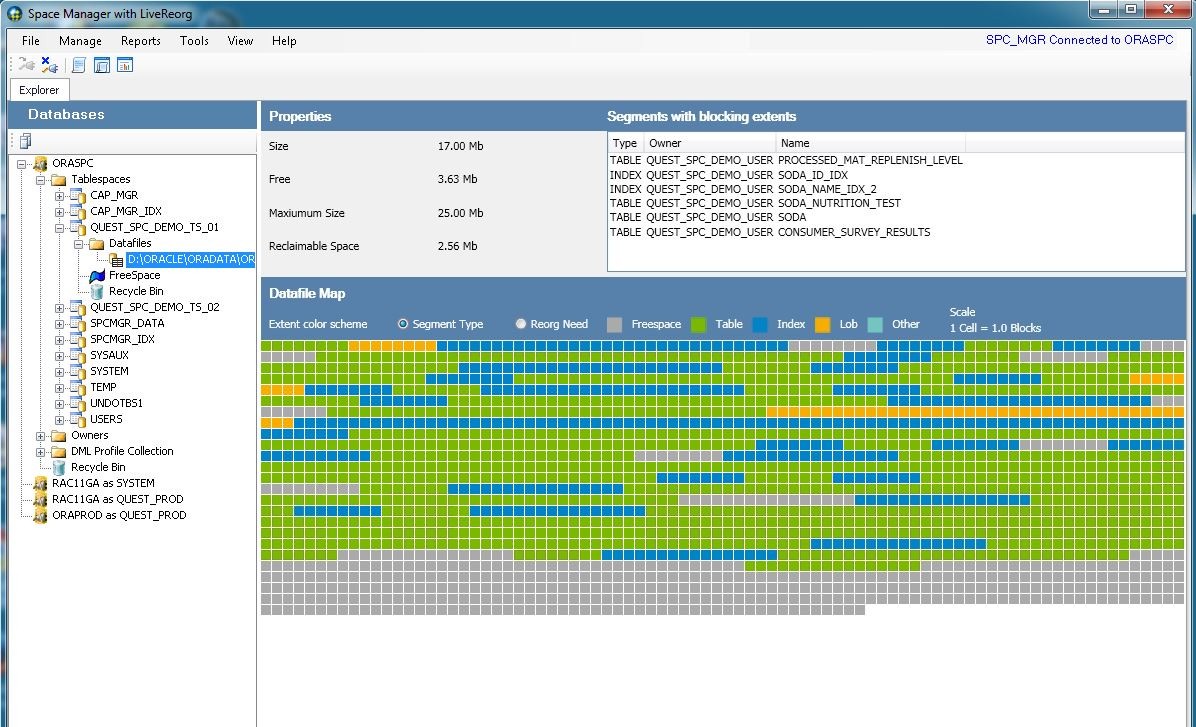The width and height of the screenshot is (1196, 727).
Task: Select the Segment Type radio button
Action: 403,324
